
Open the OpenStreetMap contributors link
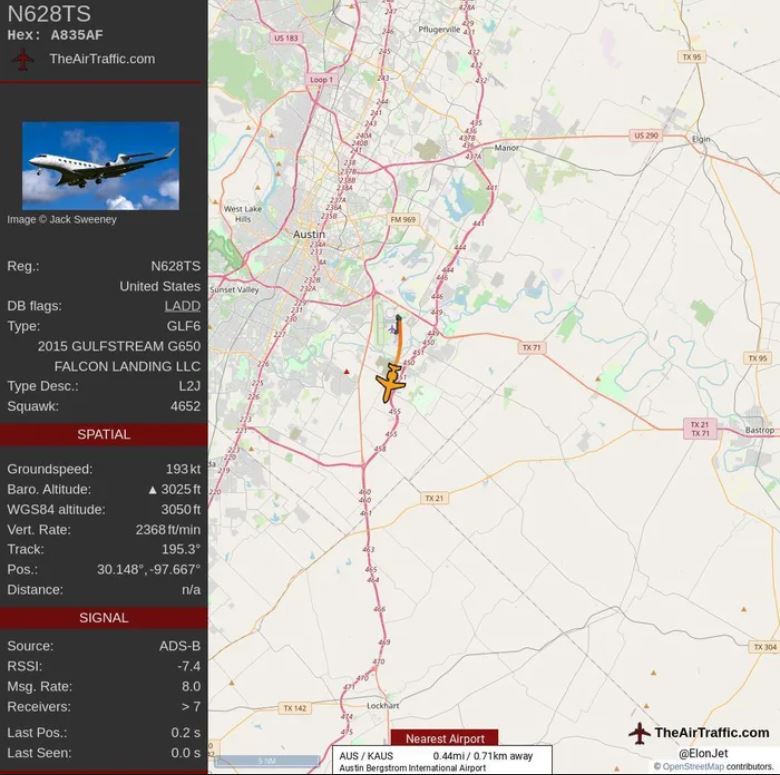tap(693, 766)
